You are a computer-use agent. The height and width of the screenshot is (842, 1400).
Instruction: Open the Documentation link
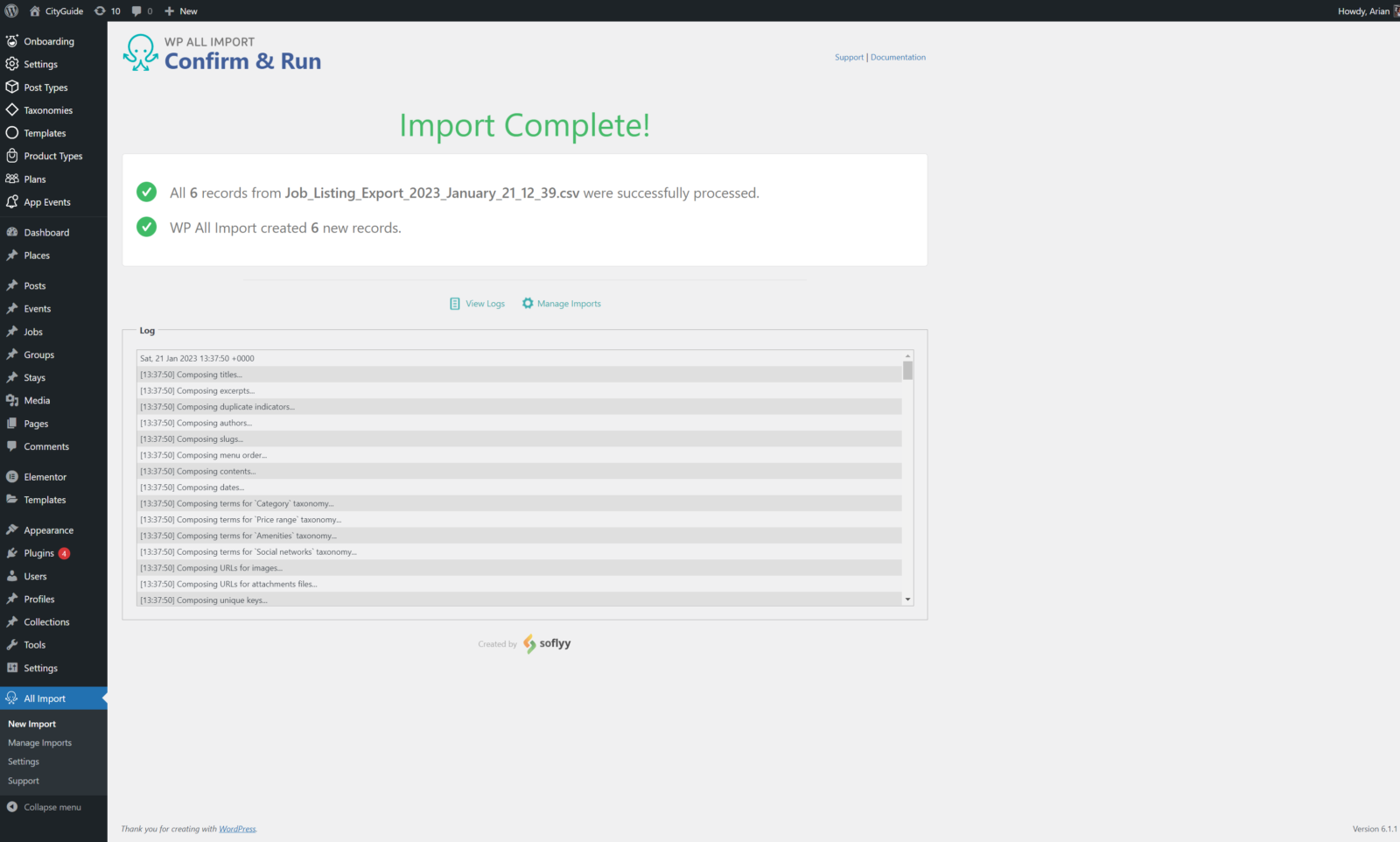[898, 57]
